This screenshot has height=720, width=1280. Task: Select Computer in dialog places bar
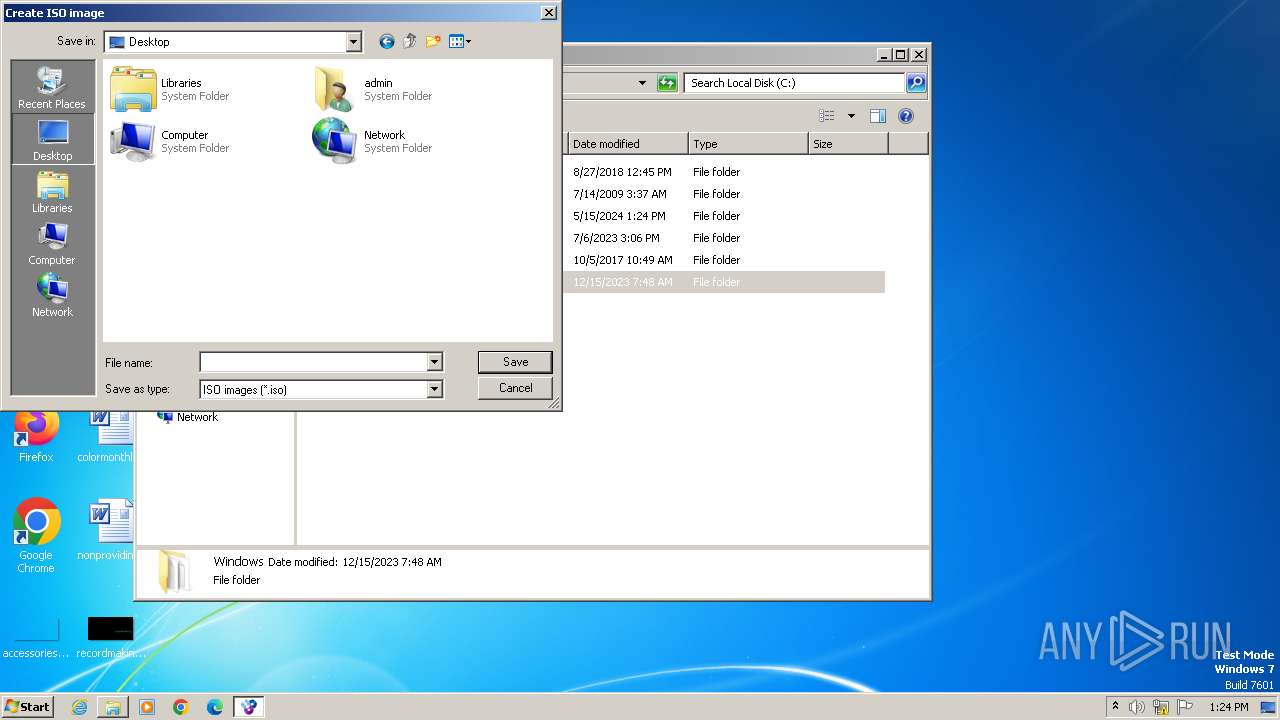pos(52,243)
